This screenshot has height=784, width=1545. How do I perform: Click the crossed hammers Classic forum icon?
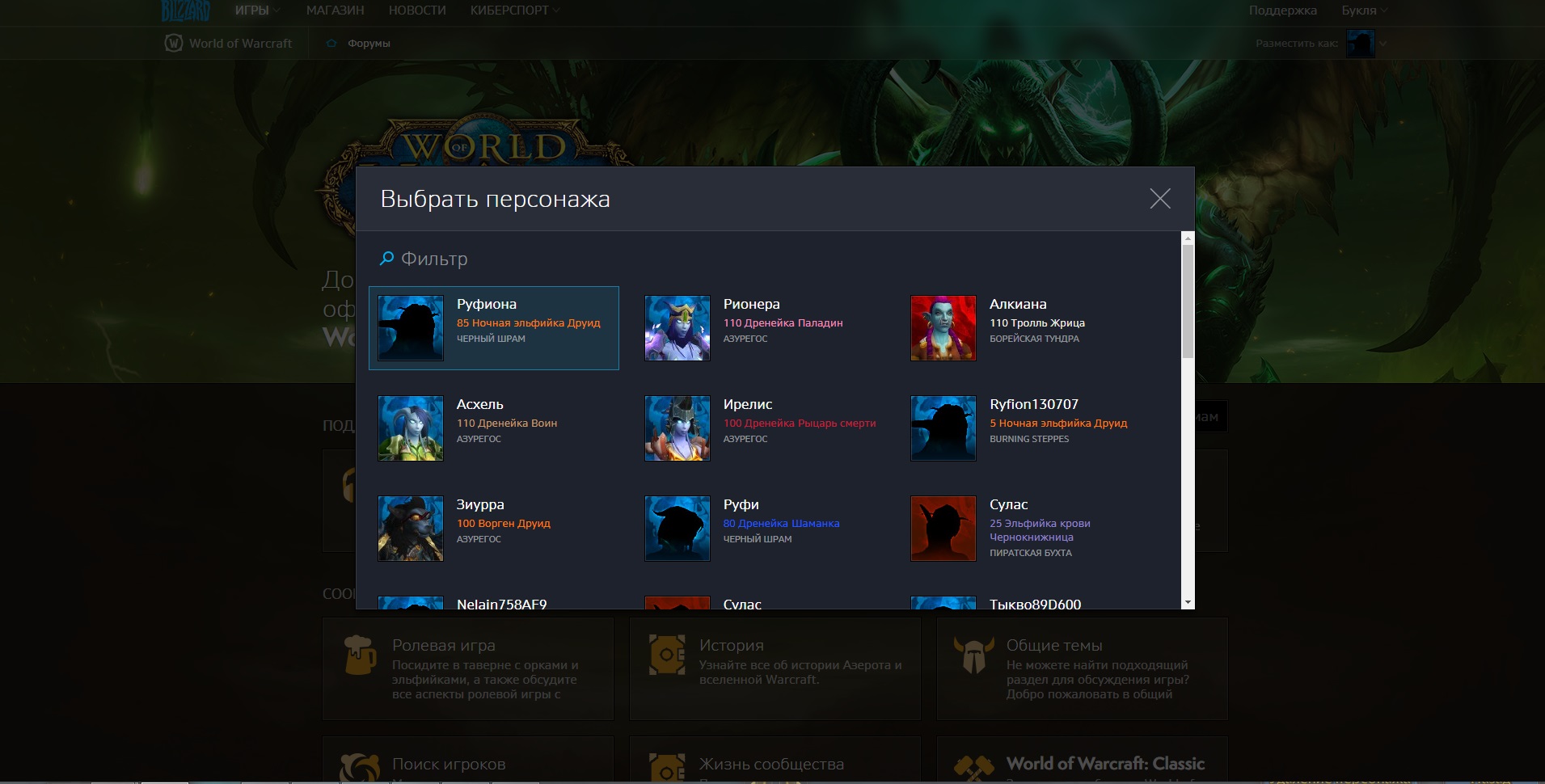point(973,768)
